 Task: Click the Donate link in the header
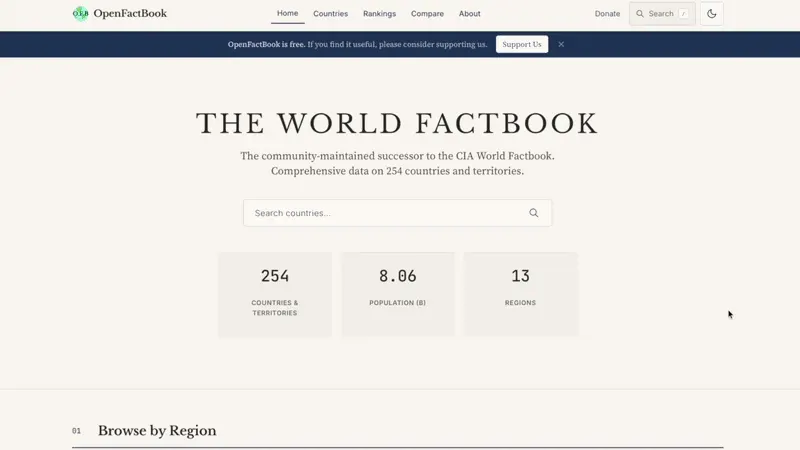[607, 14]
